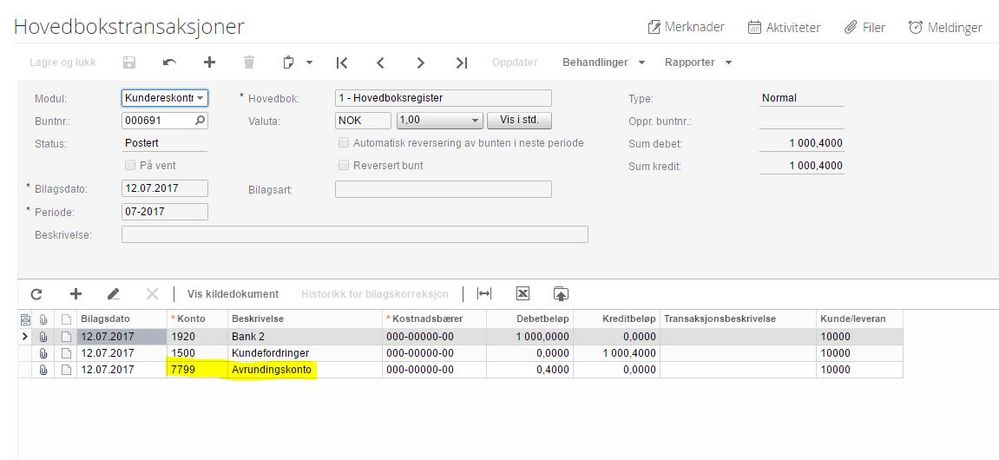The image size is (999, 460).
Task: Refresh the transaction grid
Action: 36,294
